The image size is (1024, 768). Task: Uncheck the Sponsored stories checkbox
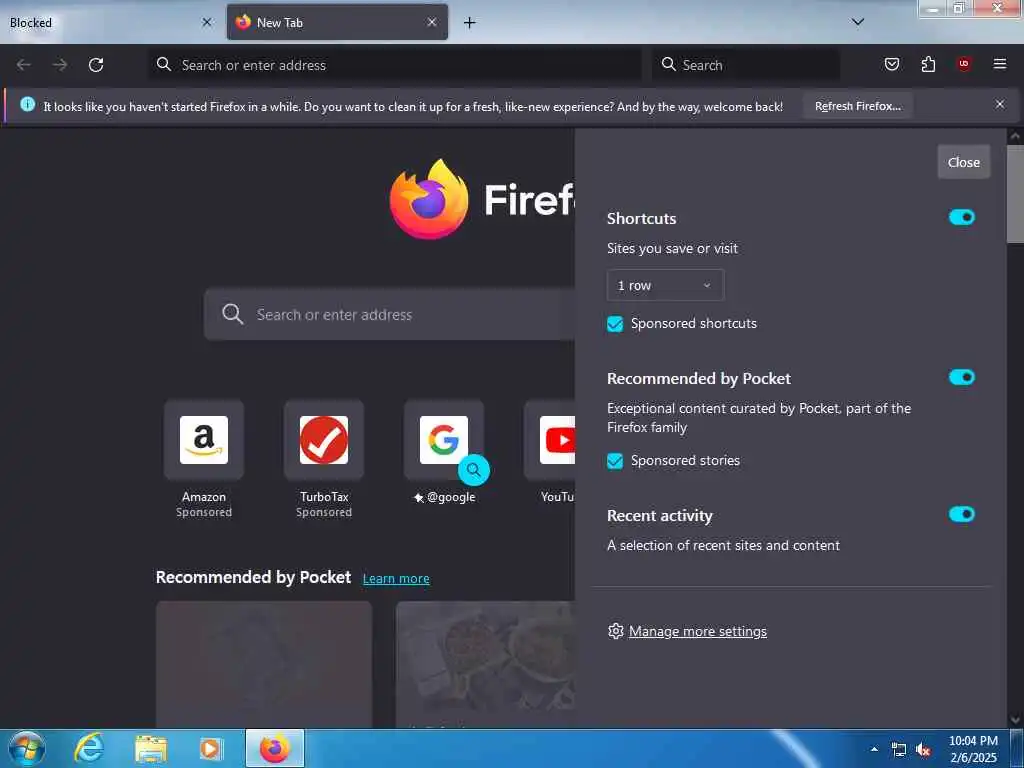click(x=615, y=461)
